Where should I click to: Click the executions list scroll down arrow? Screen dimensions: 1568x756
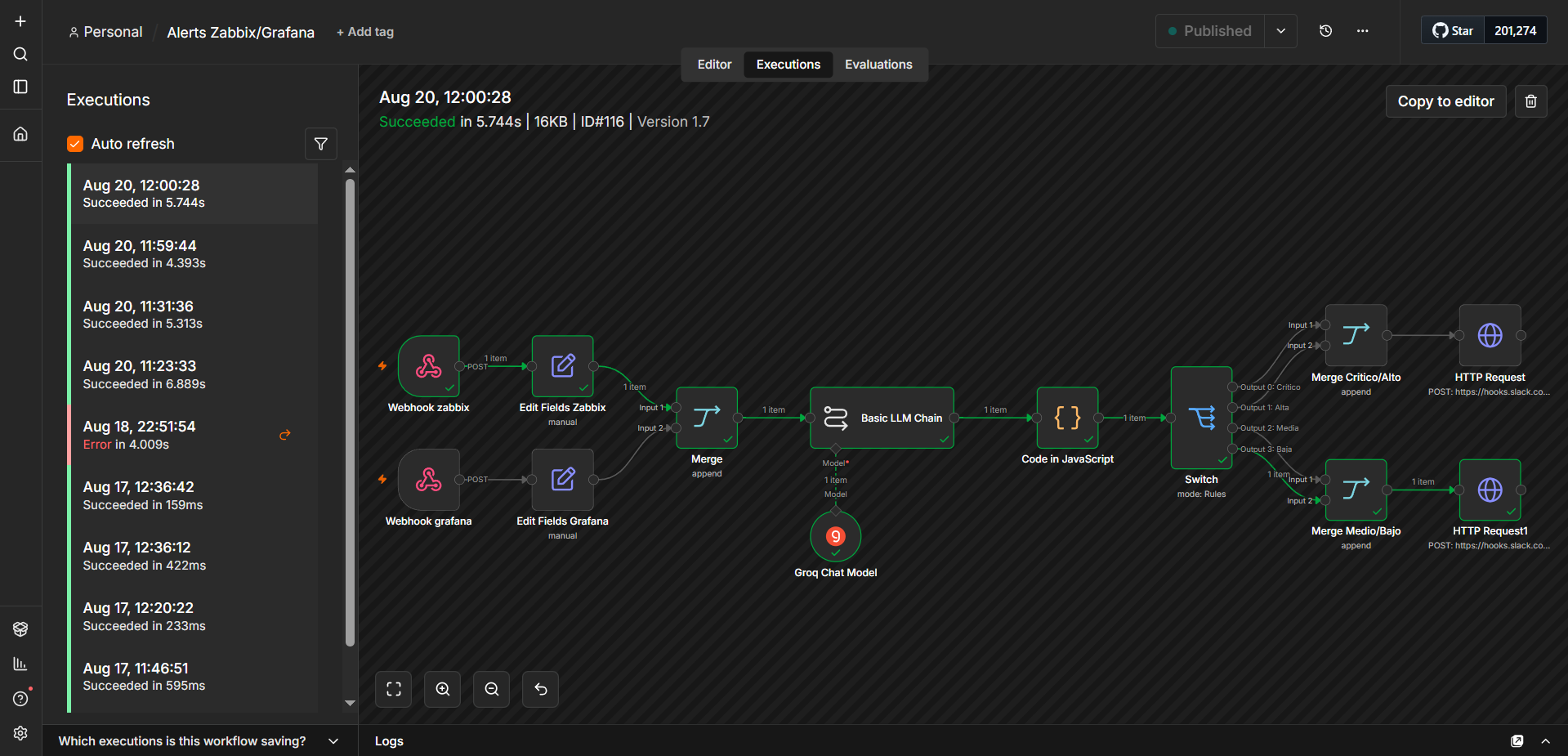tap(350, 703)
